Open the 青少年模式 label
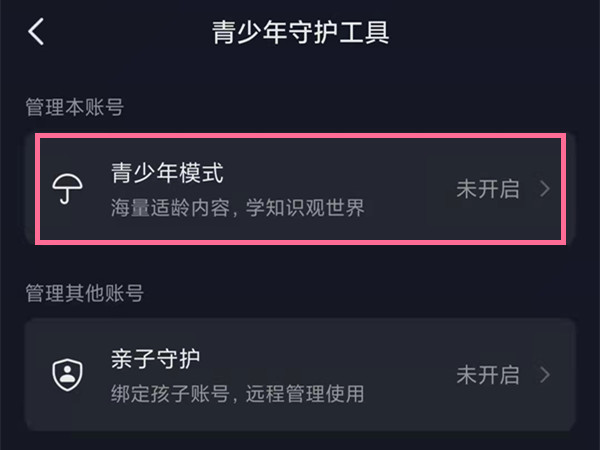 (x=166, y=174)
